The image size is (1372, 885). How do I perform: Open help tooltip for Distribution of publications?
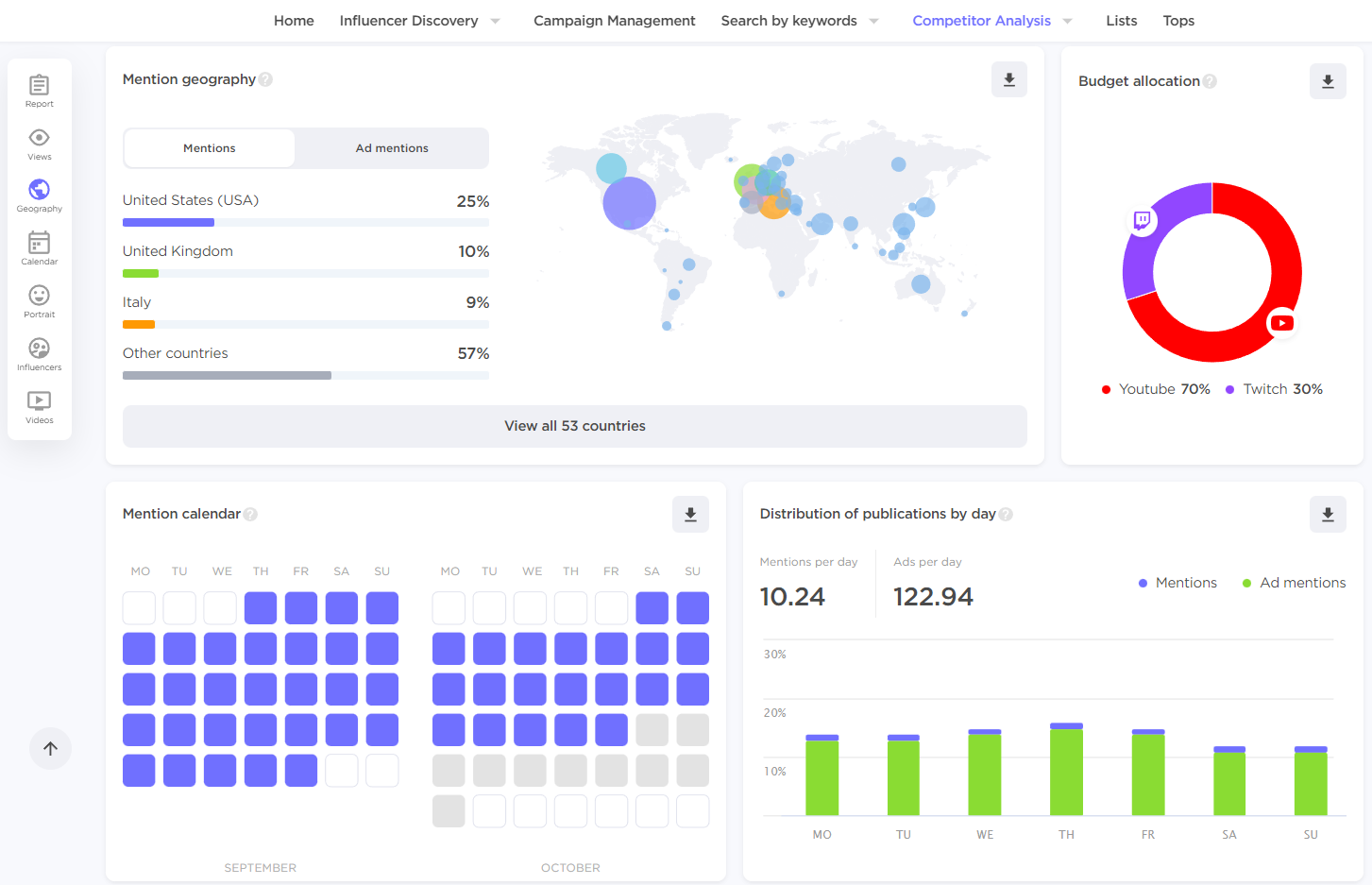point(1006,514)
